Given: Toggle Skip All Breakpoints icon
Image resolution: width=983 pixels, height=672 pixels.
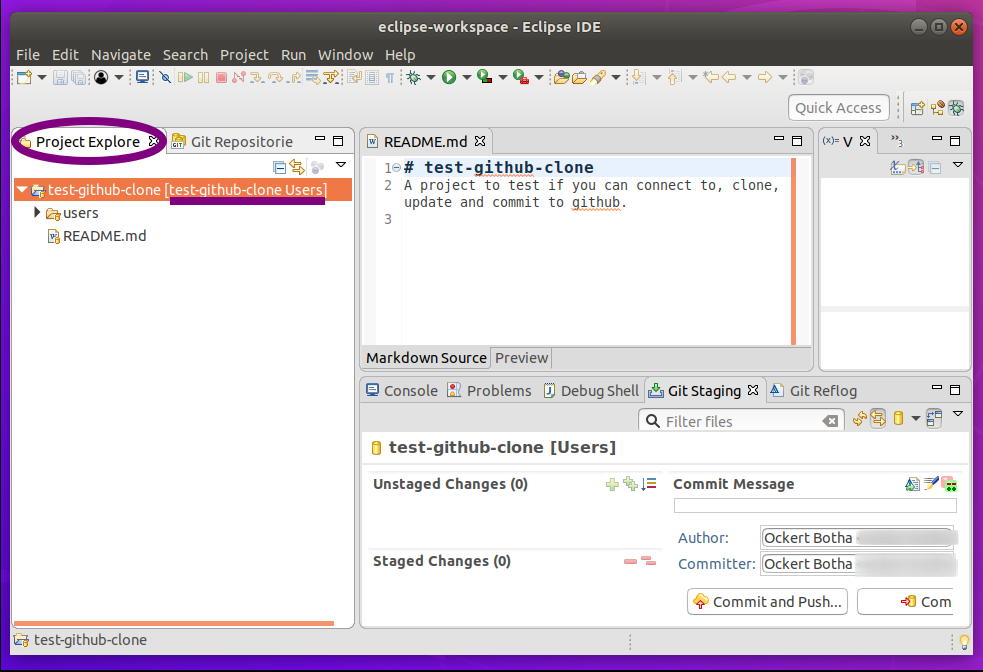Looking at the screenshot, I should [165, 77].
